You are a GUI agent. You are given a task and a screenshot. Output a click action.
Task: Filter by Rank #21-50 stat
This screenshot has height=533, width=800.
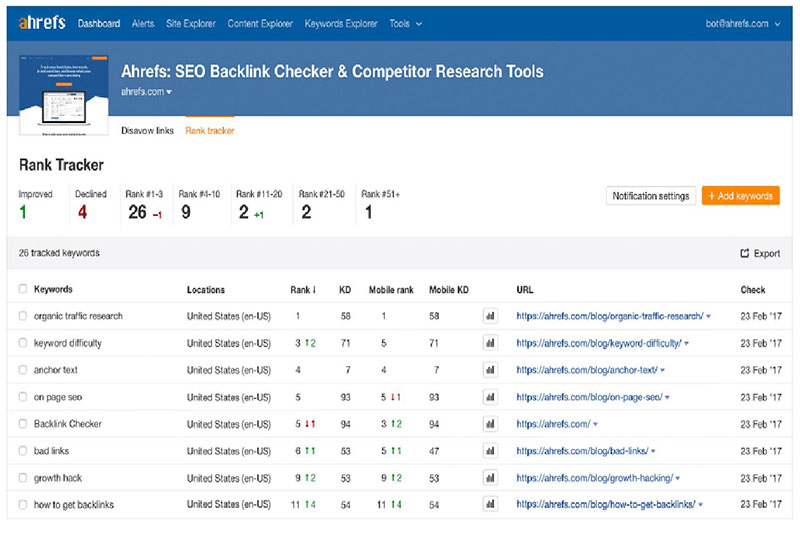(x=322, y=205)
